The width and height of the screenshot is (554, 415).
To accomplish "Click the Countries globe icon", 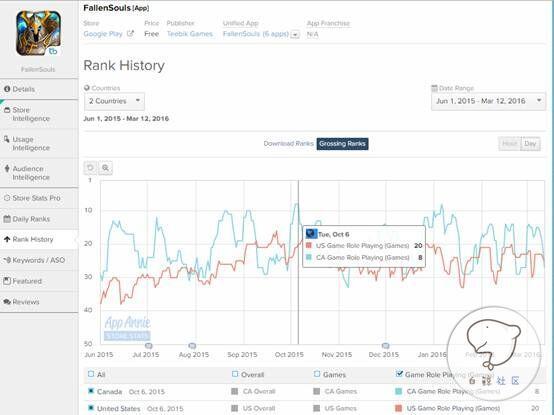I will point(87,88).
